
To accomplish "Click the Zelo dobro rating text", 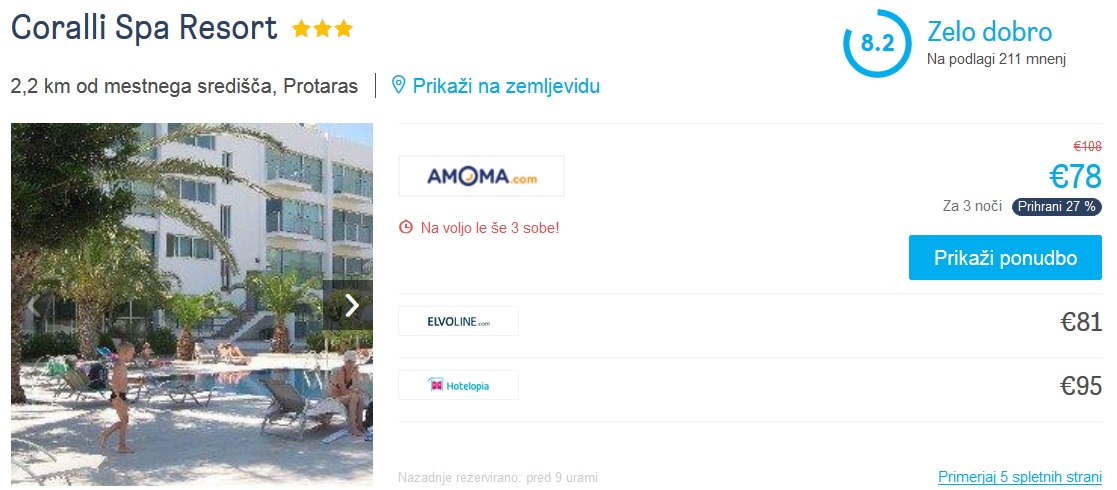I will (x=989, y=32).
